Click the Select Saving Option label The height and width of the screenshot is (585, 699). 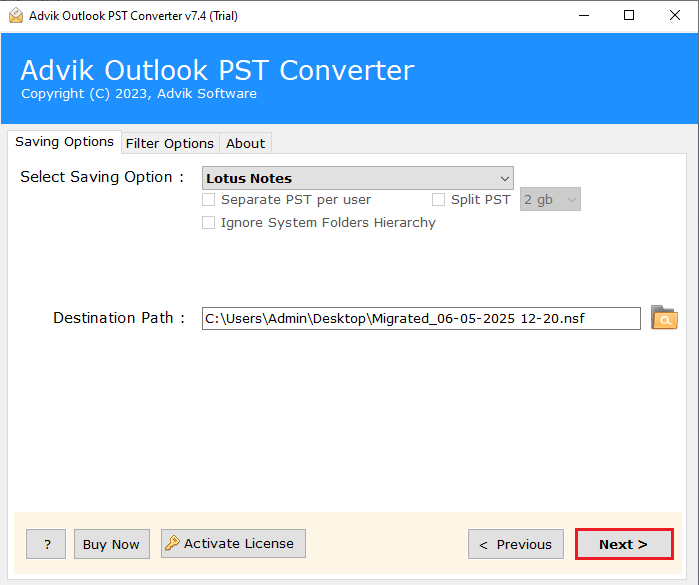(102, 177)
